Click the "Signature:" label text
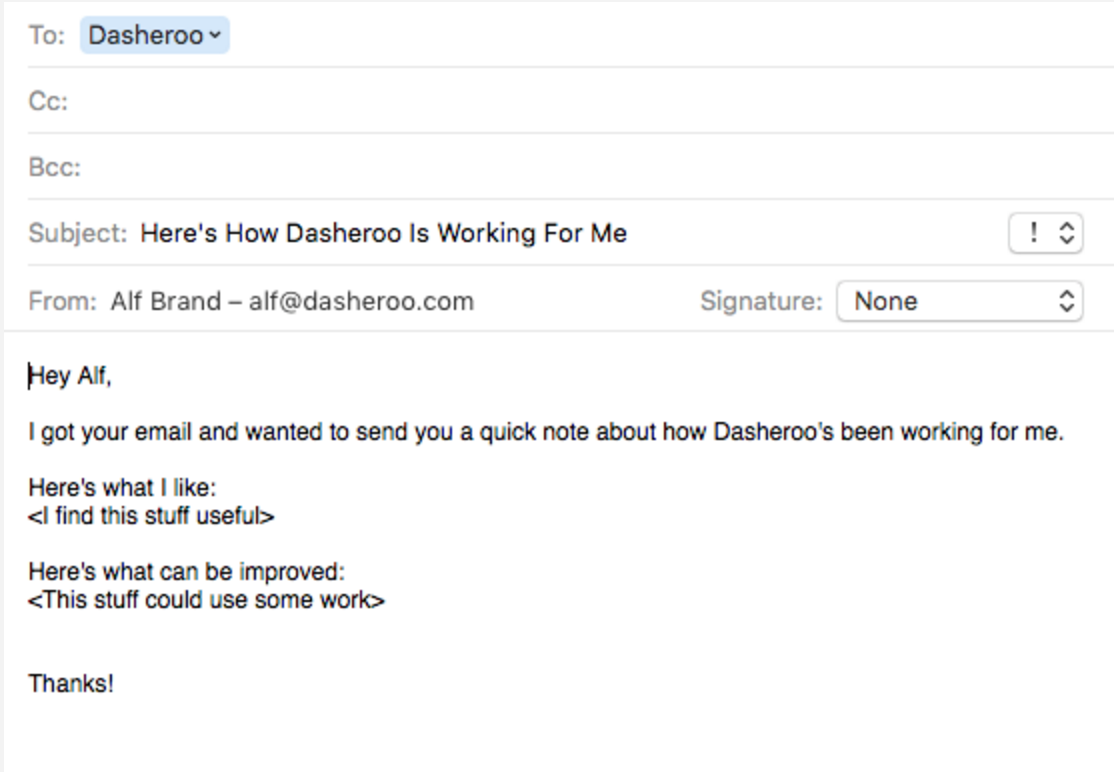Image resolution: width=1114 pixels, height=772 pixels. tap(761, 301)
